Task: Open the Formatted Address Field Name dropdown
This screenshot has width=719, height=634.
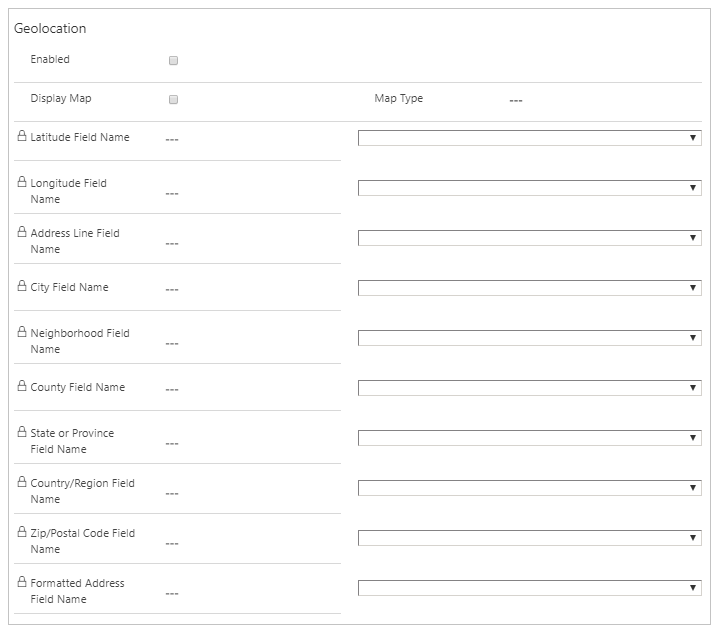Action: click(x=529, y=588)
